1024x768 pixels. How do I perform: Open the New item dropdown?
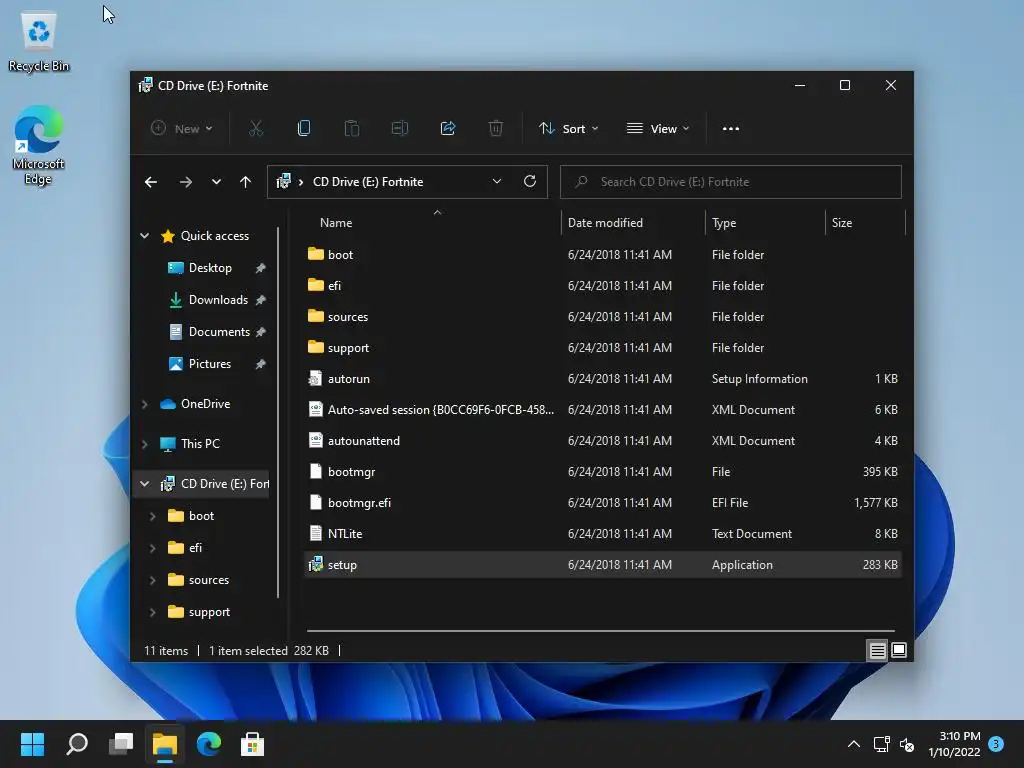point(182,129)
